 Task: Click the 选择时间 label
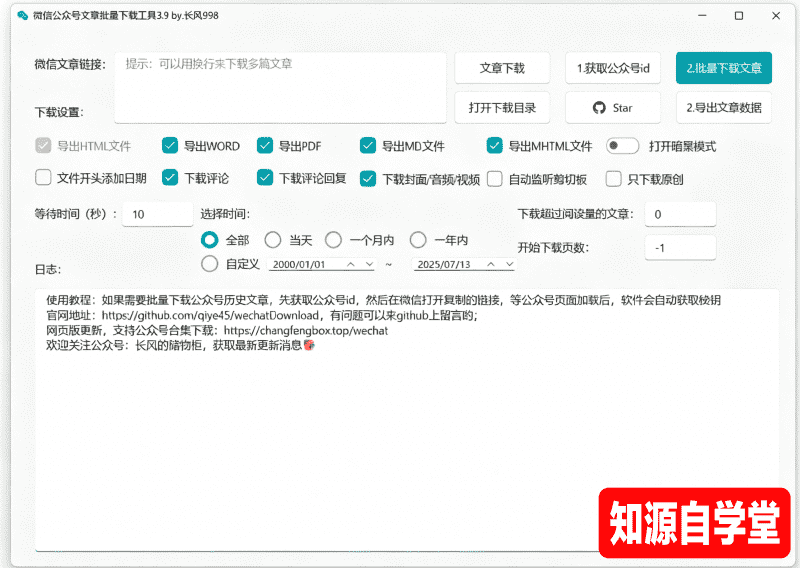point(225,214)
